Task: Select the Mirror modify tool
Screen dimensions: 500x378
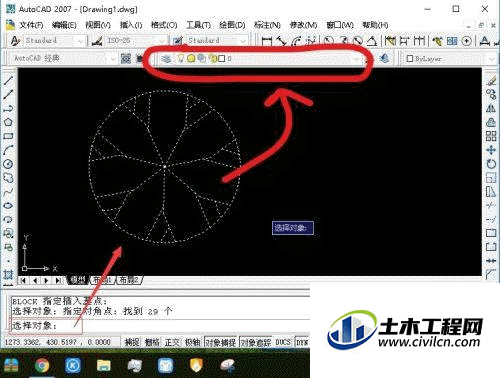Action: click(x=491, y=108)
